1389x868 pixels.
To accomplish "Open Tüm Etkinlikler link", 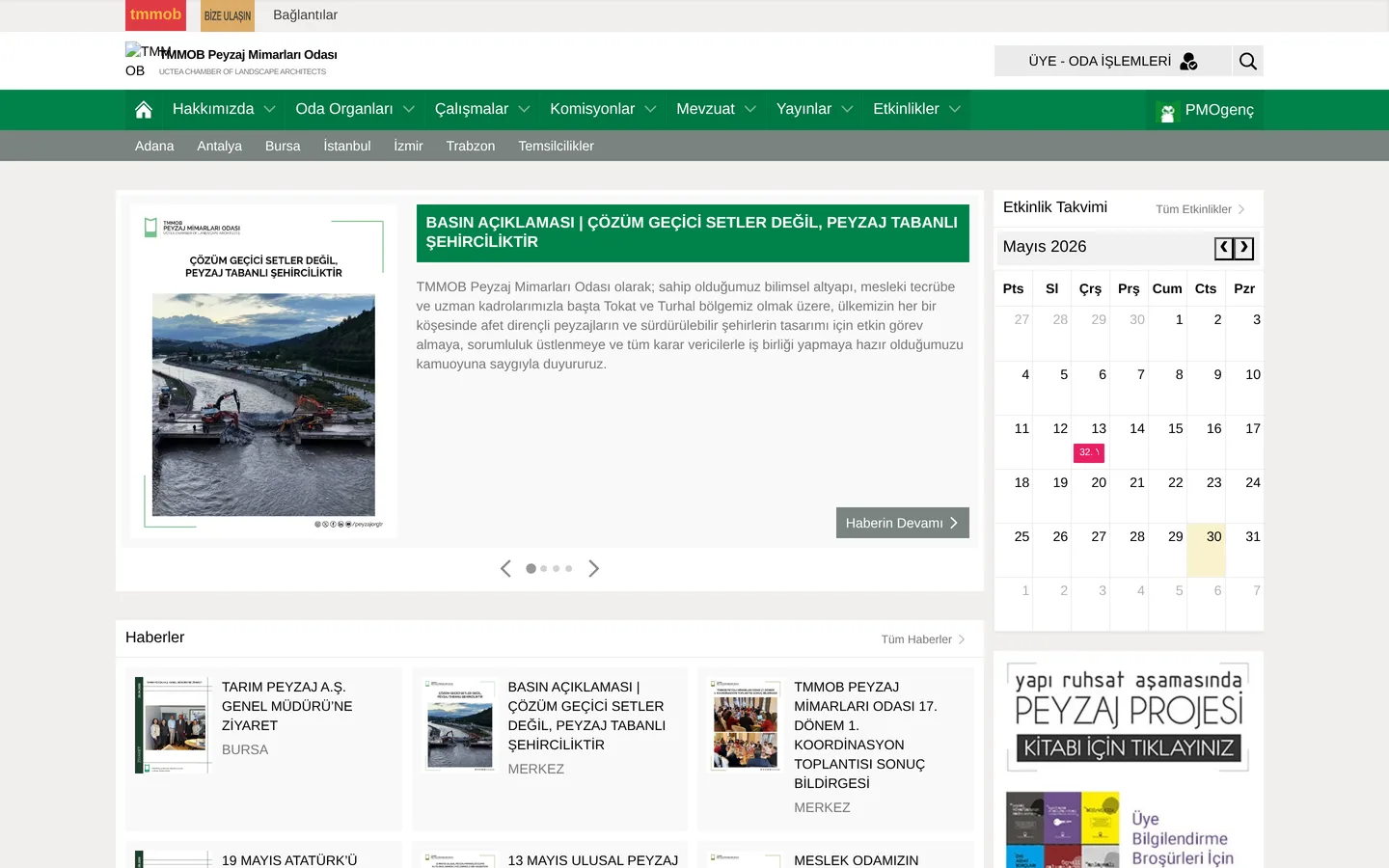I will 1201,209.
